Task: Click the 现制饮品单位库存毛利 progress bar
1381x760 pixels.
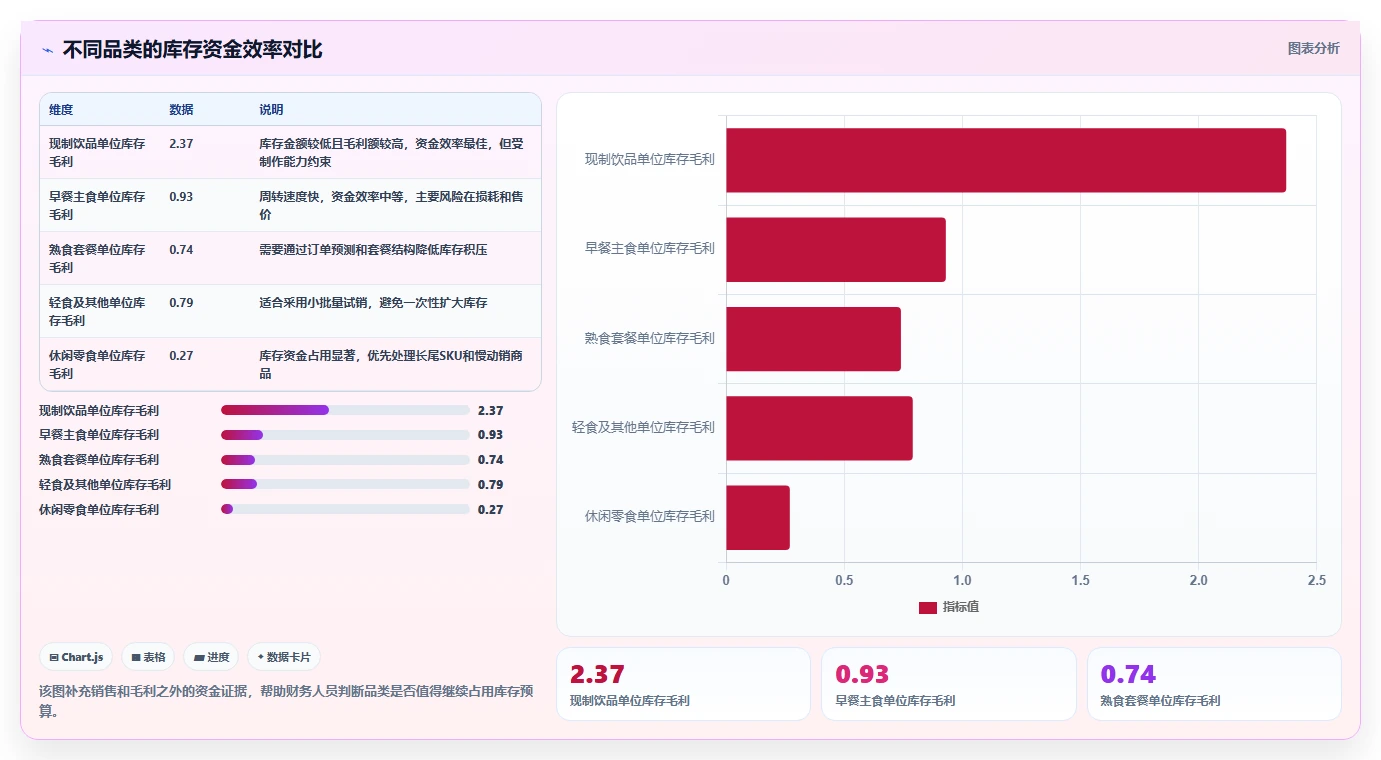Action: coord(345,410)
